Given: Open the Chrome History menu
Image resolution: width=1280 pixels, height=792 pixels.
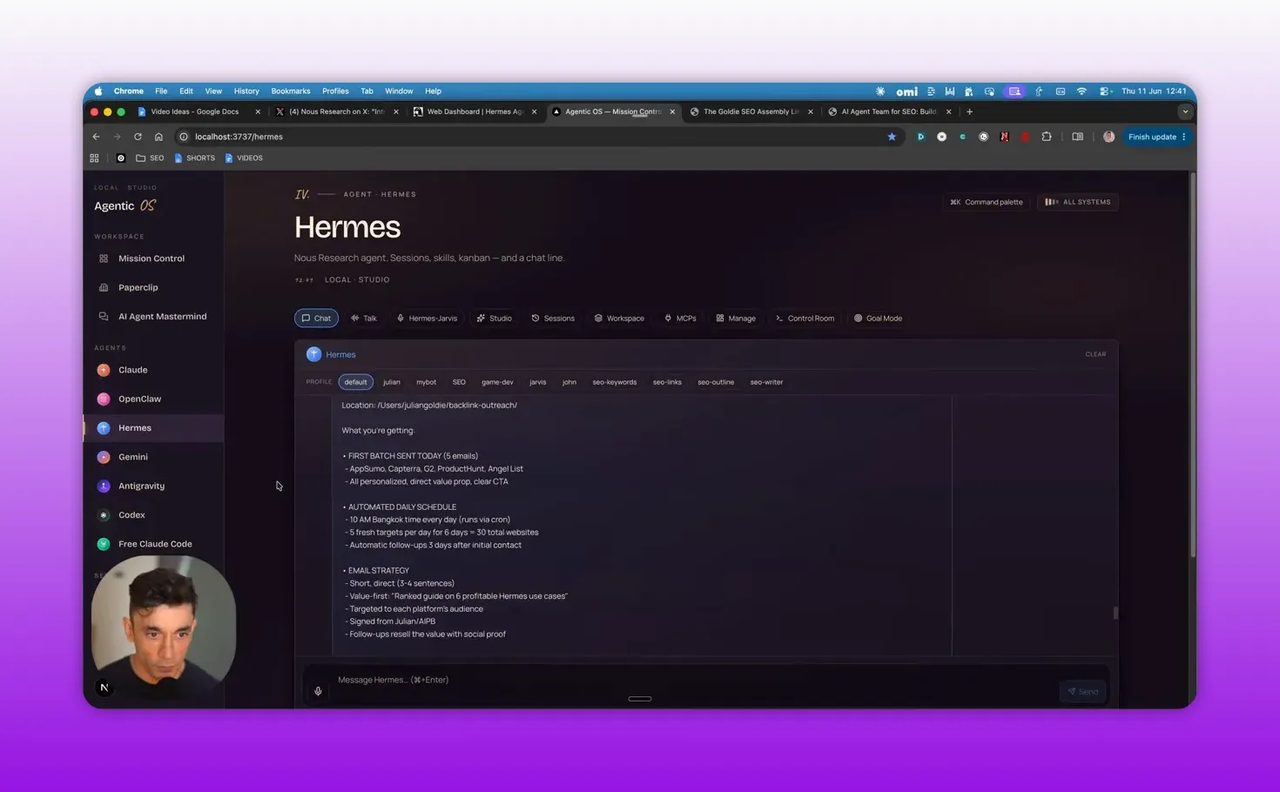Looking at the screenshot, I should click(x=246, y=91).
